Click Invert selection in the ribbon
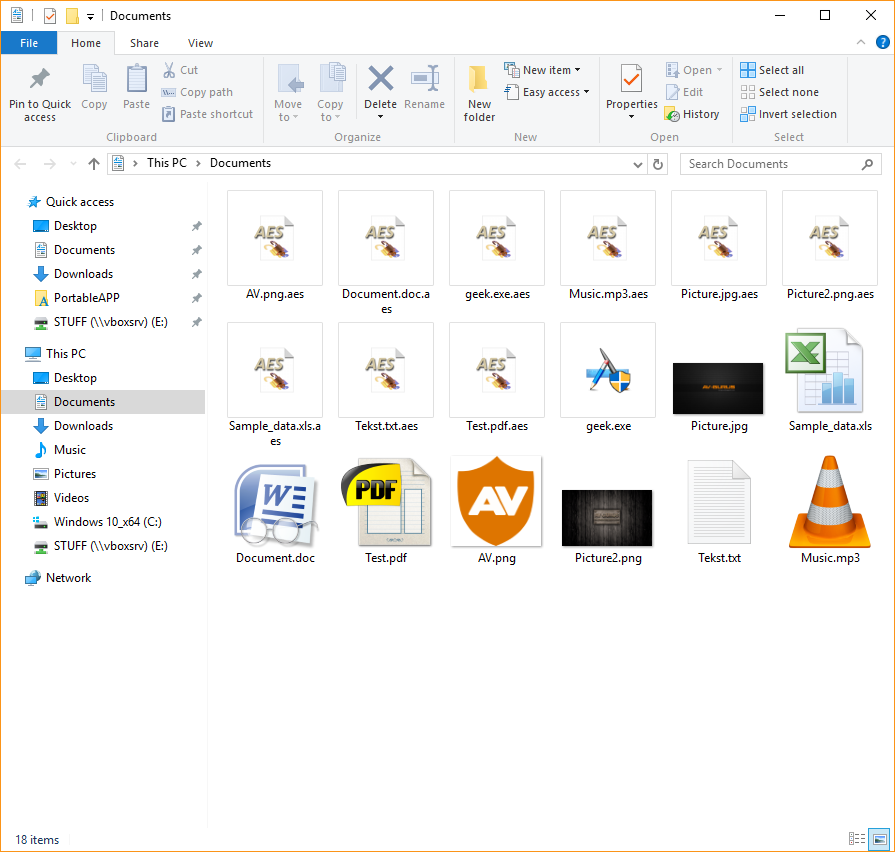 (788, 114)
